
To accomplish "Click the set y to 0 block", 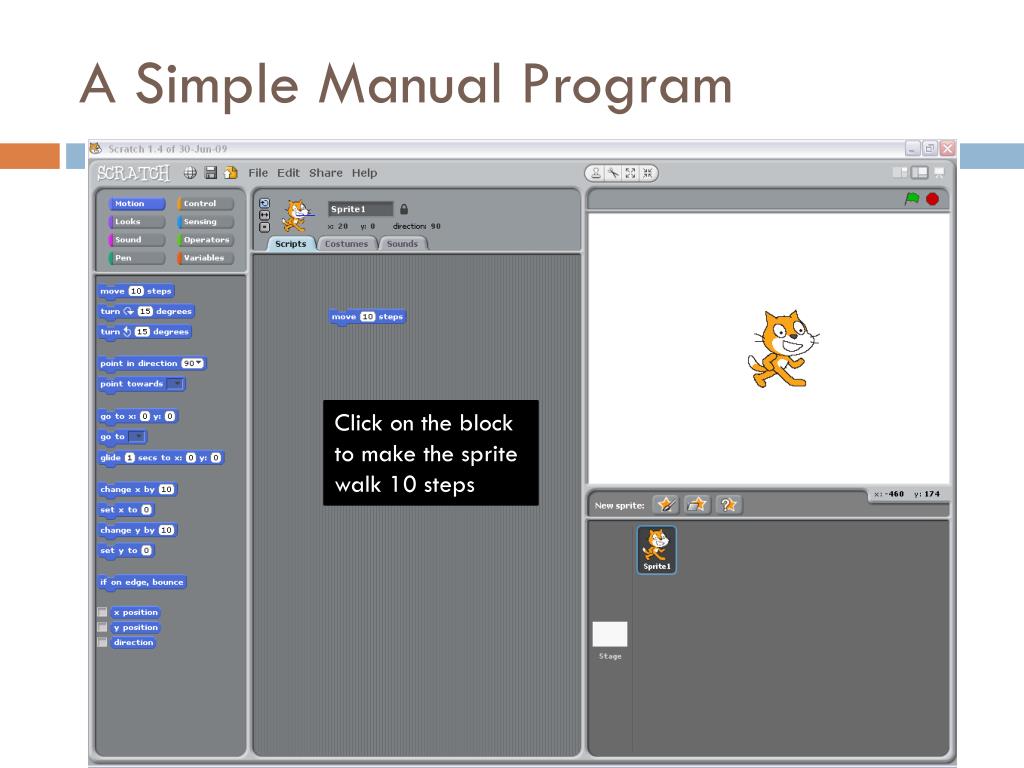I will point(126,551).
